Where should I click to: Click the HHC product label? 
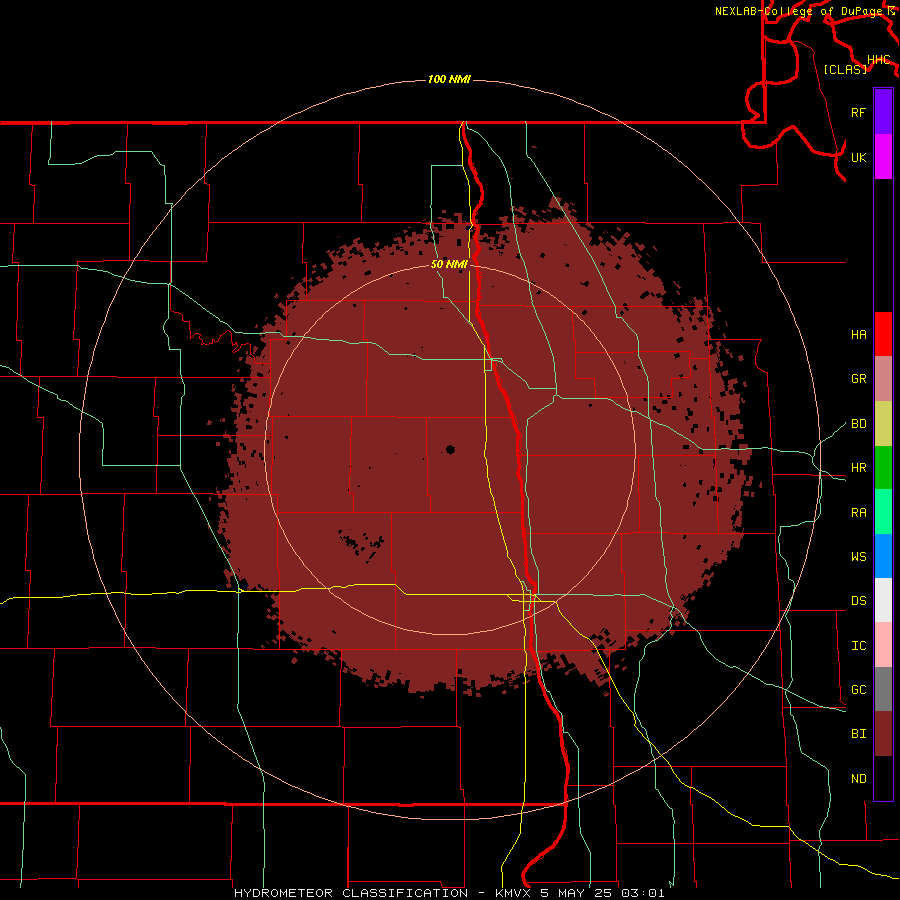[x=878, y=60]
